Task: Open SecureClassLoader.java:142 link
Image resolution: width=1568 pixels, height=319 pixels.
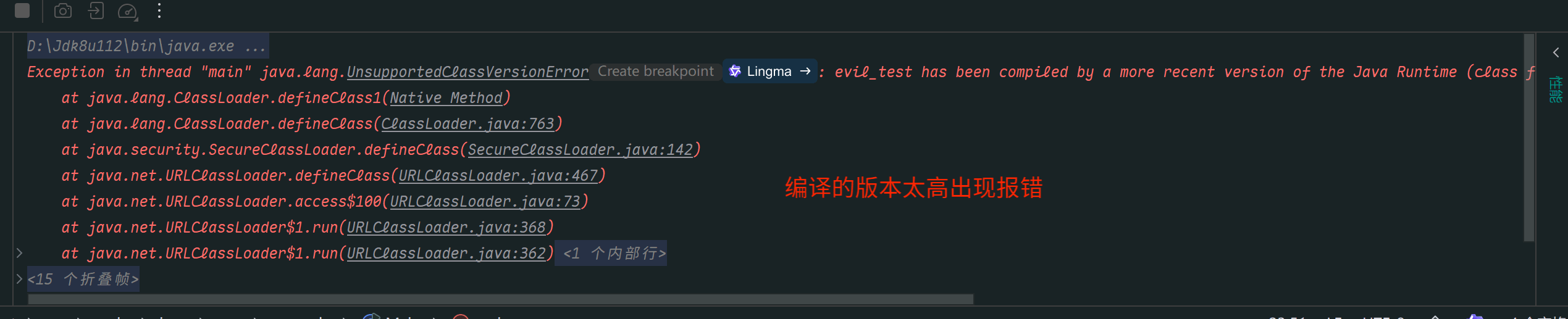Action: point(580,150)
